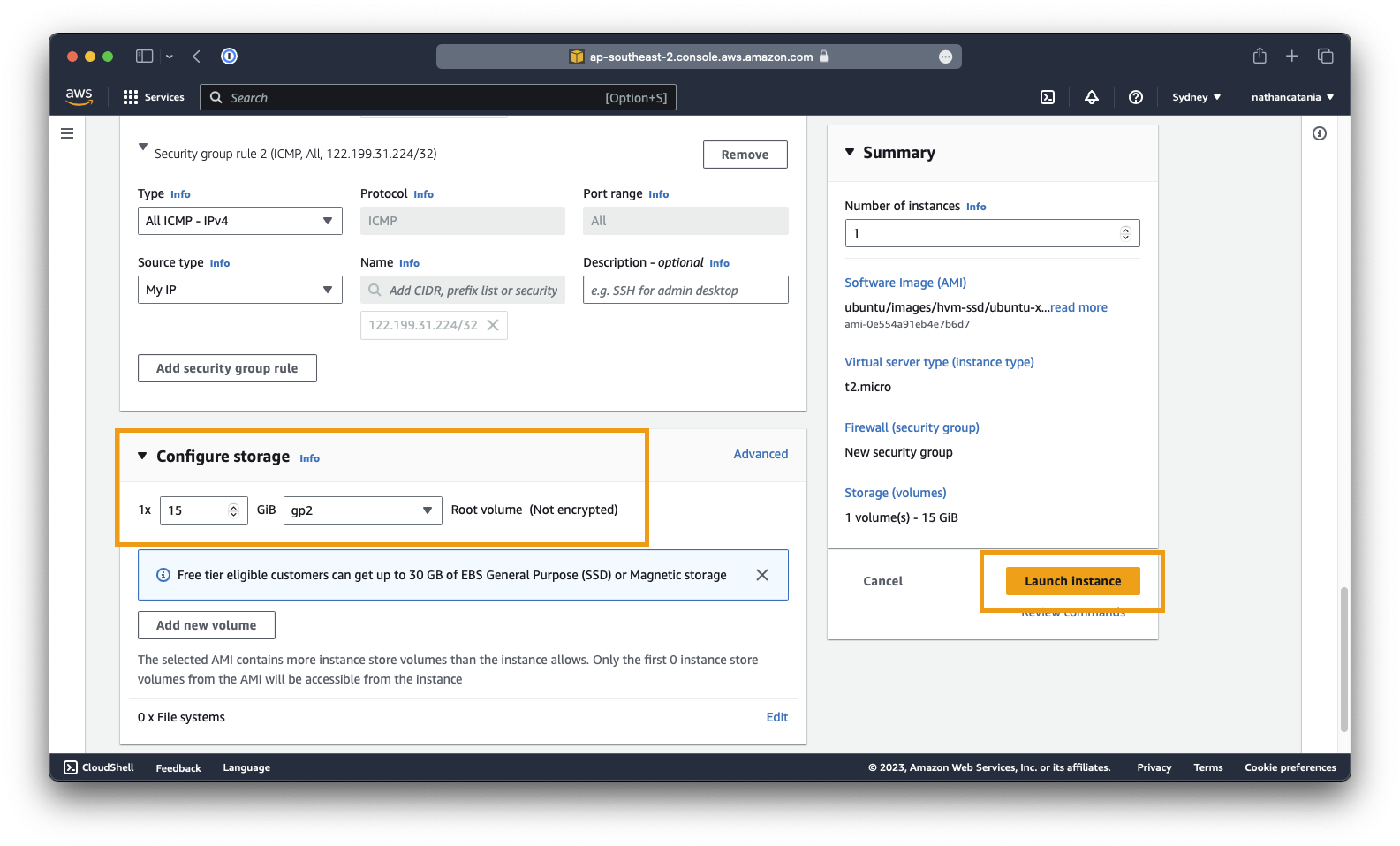Toggle the Safari sidebar button

[x=144, y=57]
